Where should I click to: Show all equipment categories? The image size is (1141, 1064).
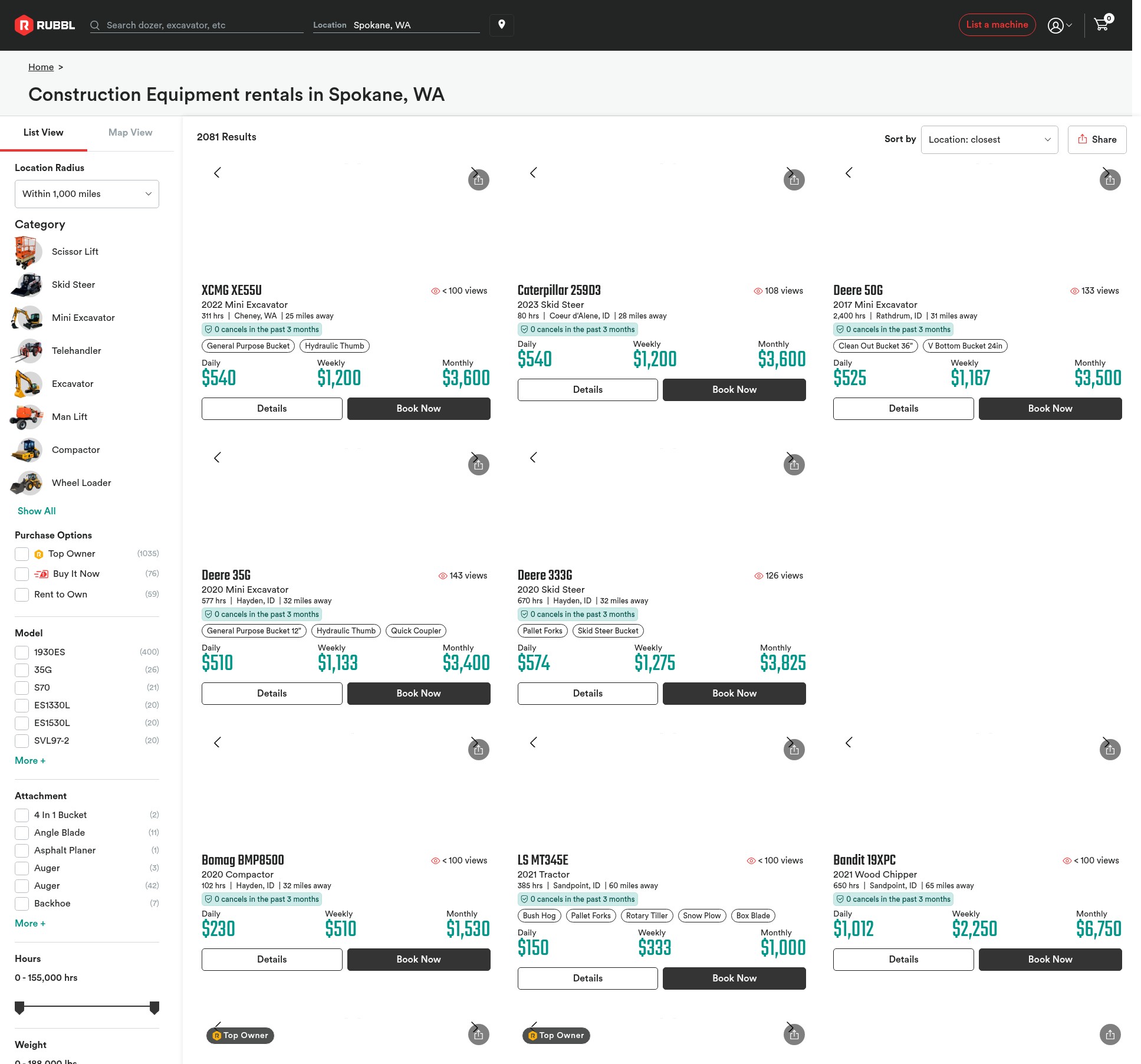coord(37,511)
